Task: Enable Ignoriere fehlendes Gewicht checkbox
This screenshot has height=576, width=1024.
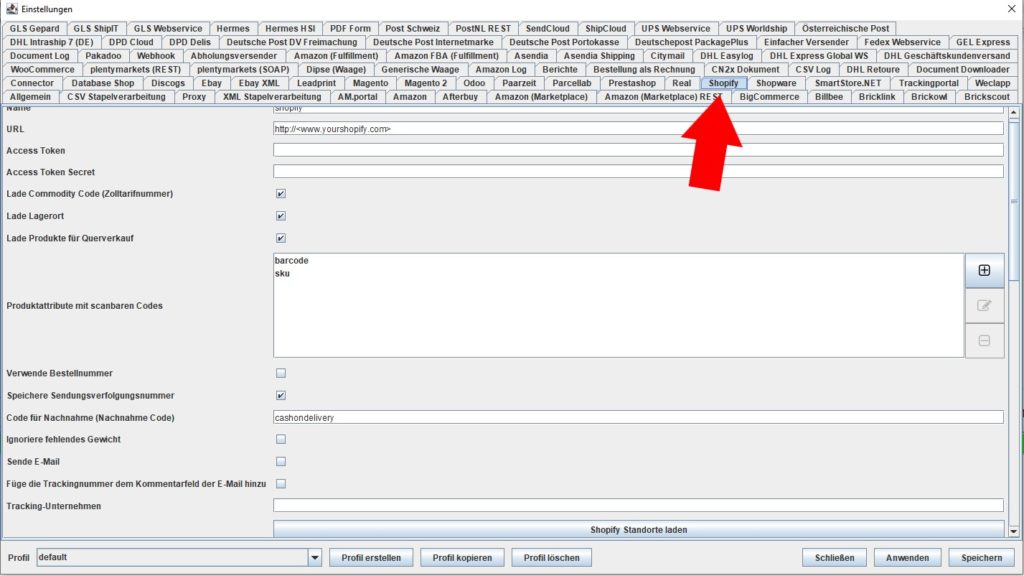Action: pyautogui.click(x=281, y=440)
